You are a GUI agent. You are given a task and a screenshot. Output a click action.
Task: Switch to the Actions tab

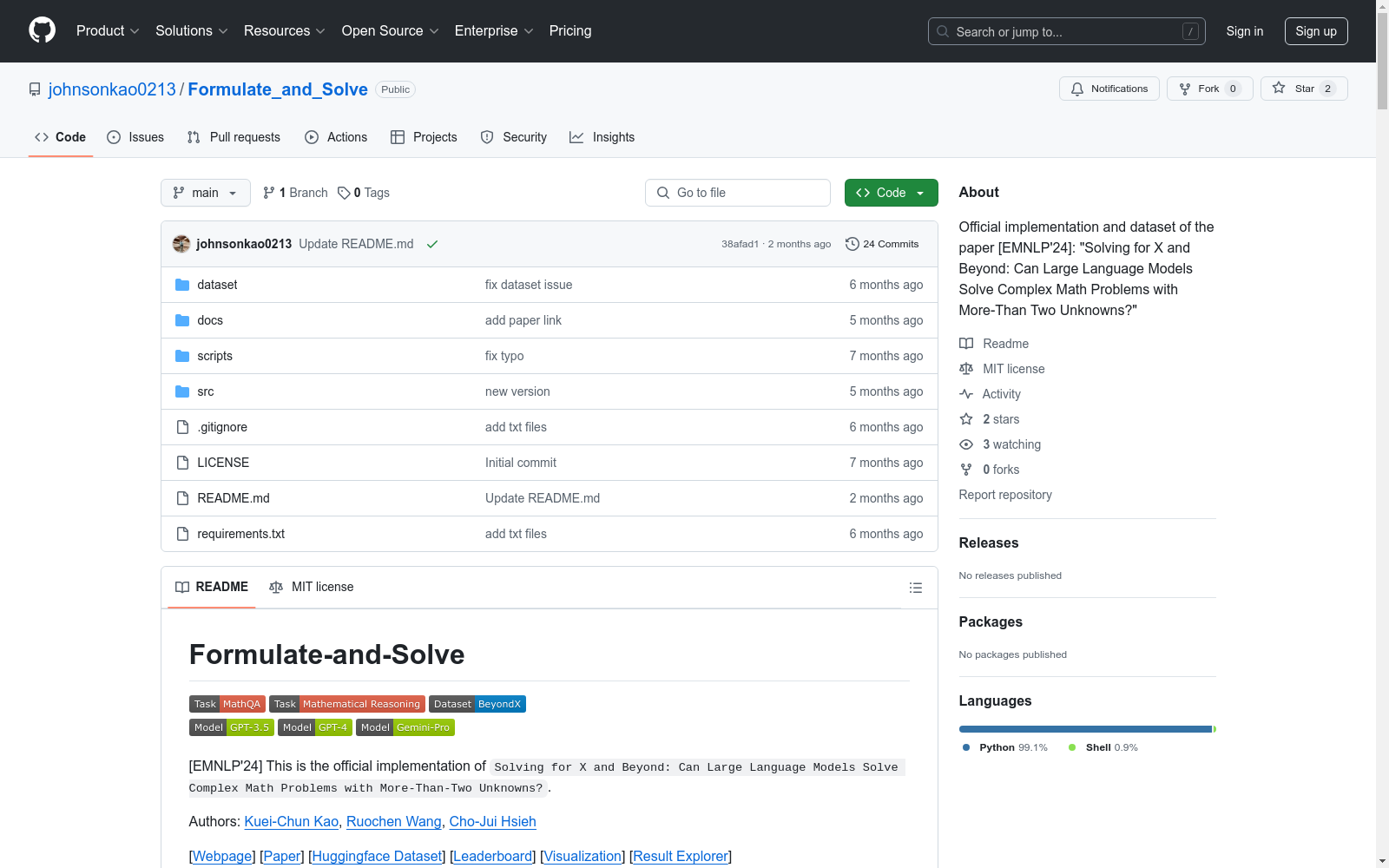pos(336,137)
